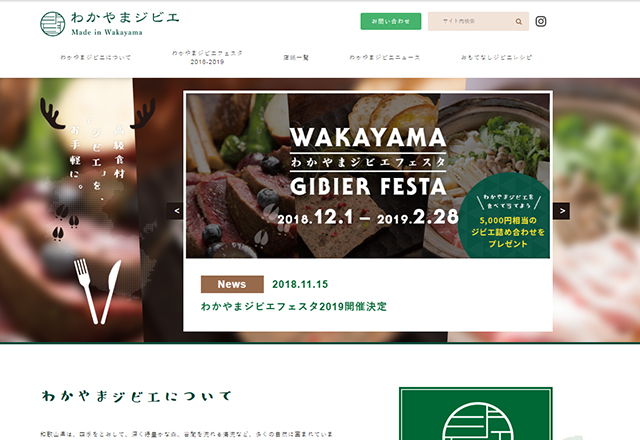640x440 pixels.
Task: Open わかやまジビエフェスタ 2018-2019 nav item
Action: [x=207, y=58]
